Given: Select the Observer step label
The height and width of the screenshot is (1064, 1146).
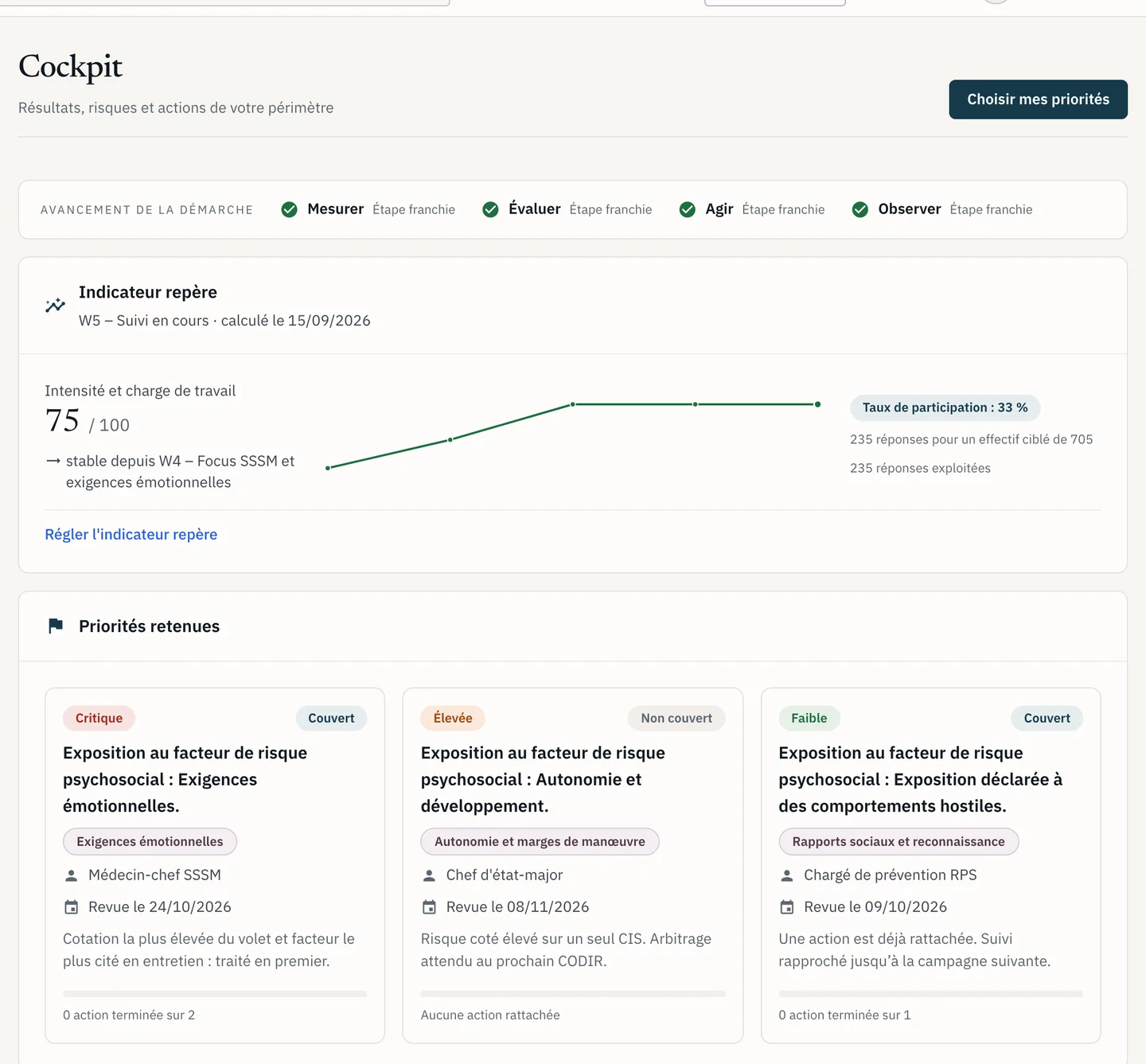Looking at the screenshot, I should [910, 209].
